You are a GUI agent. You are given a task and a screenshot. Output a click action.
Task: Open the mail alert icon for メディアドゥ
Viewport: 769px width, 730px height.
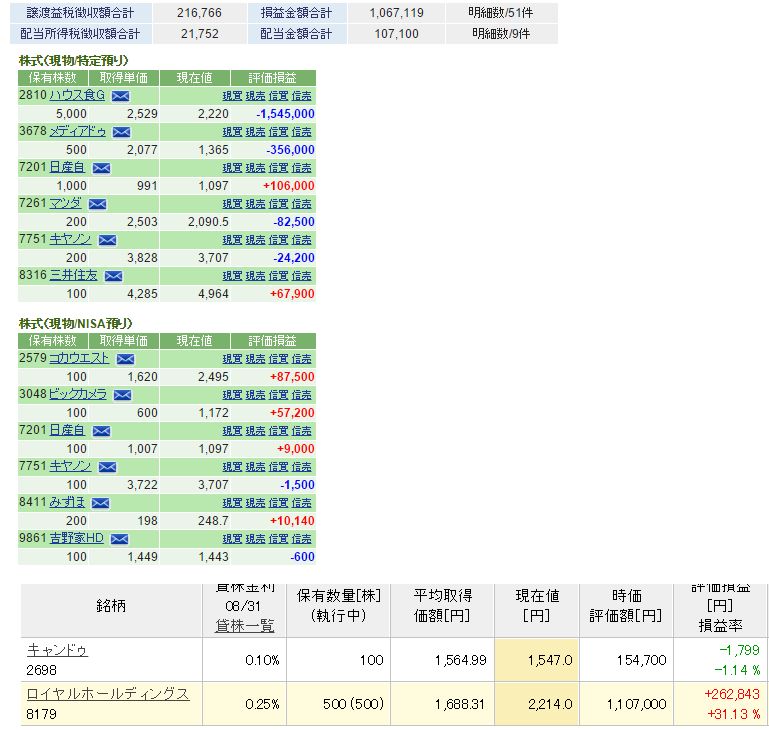(121, 132)
